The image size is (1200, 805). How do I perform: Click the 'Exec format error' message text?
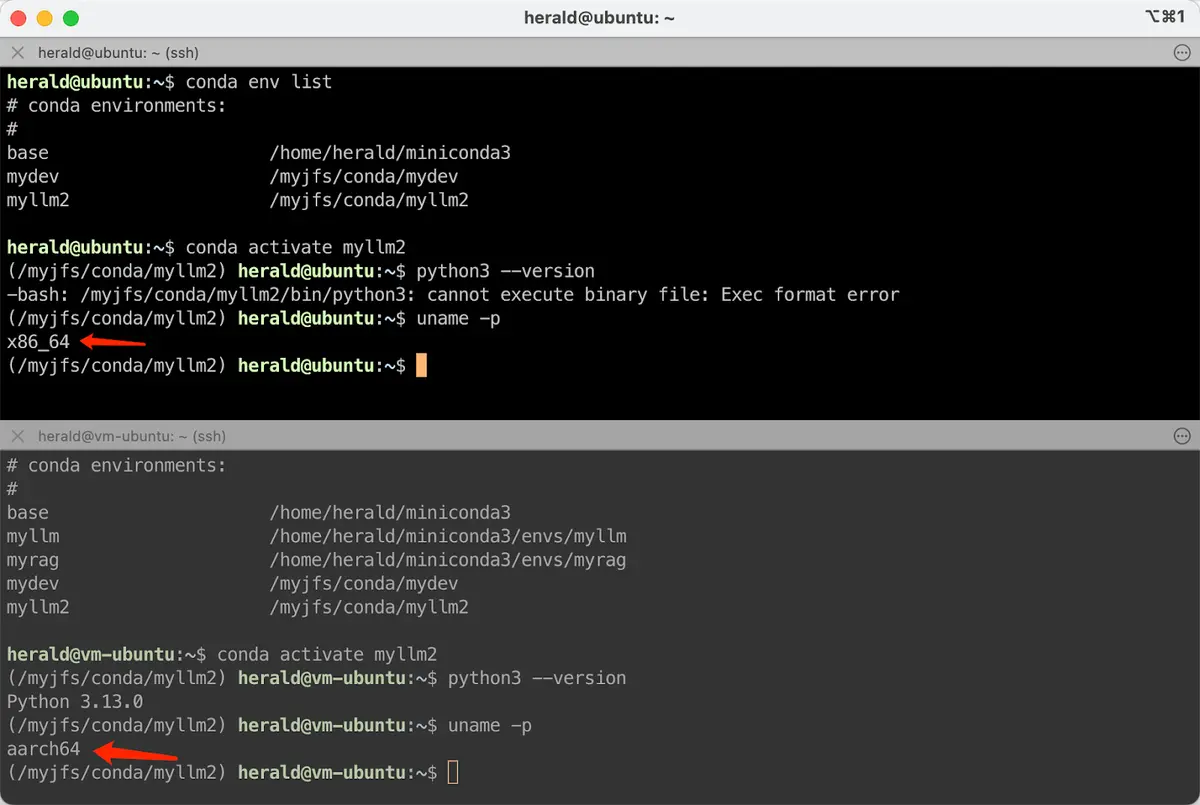coord(810,294)
